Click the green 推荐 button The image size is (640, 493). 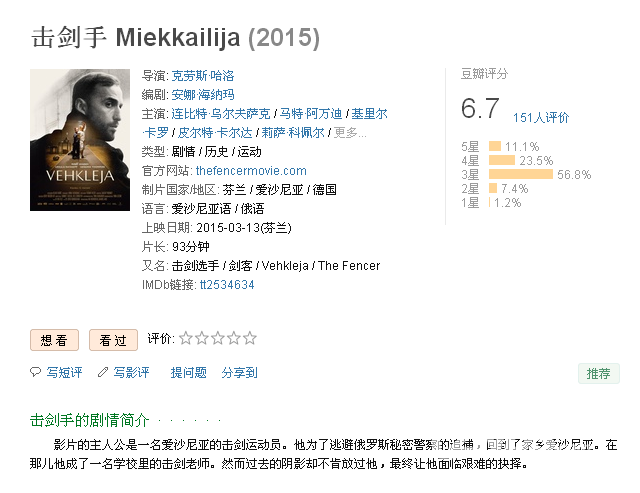(x=599, y=373)
